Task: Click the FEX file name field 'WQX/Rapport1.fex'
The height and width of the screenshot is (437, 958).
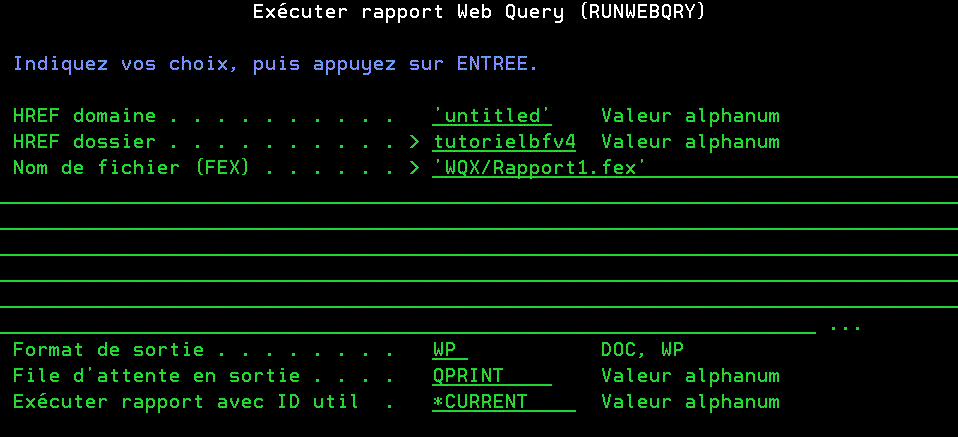Action: click(695, 168)
